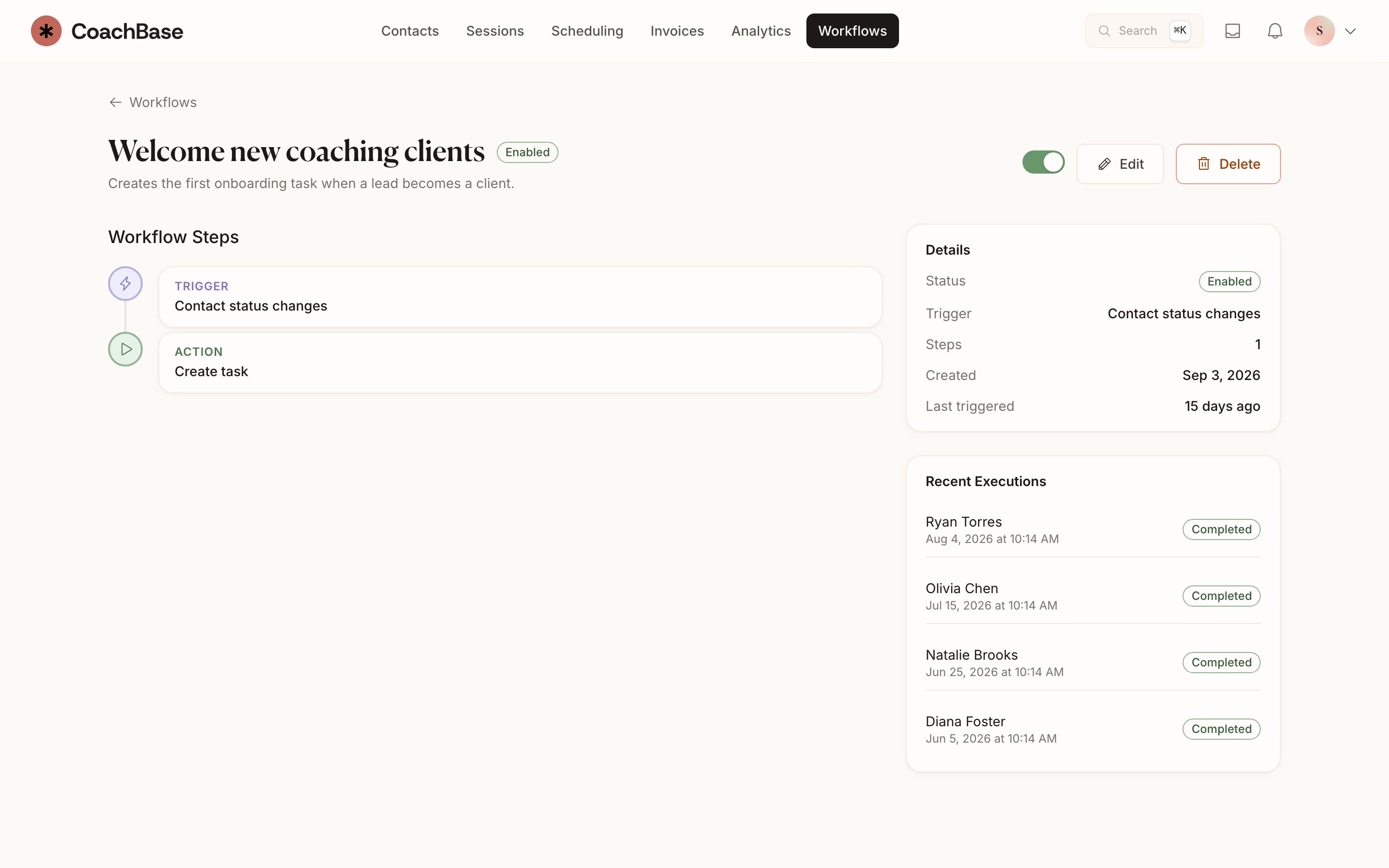Click timestamp Jul 15, 2026 at 10:14 AM
The width and height of the screenshot is (1389, 868).
(x=991, y=606)
